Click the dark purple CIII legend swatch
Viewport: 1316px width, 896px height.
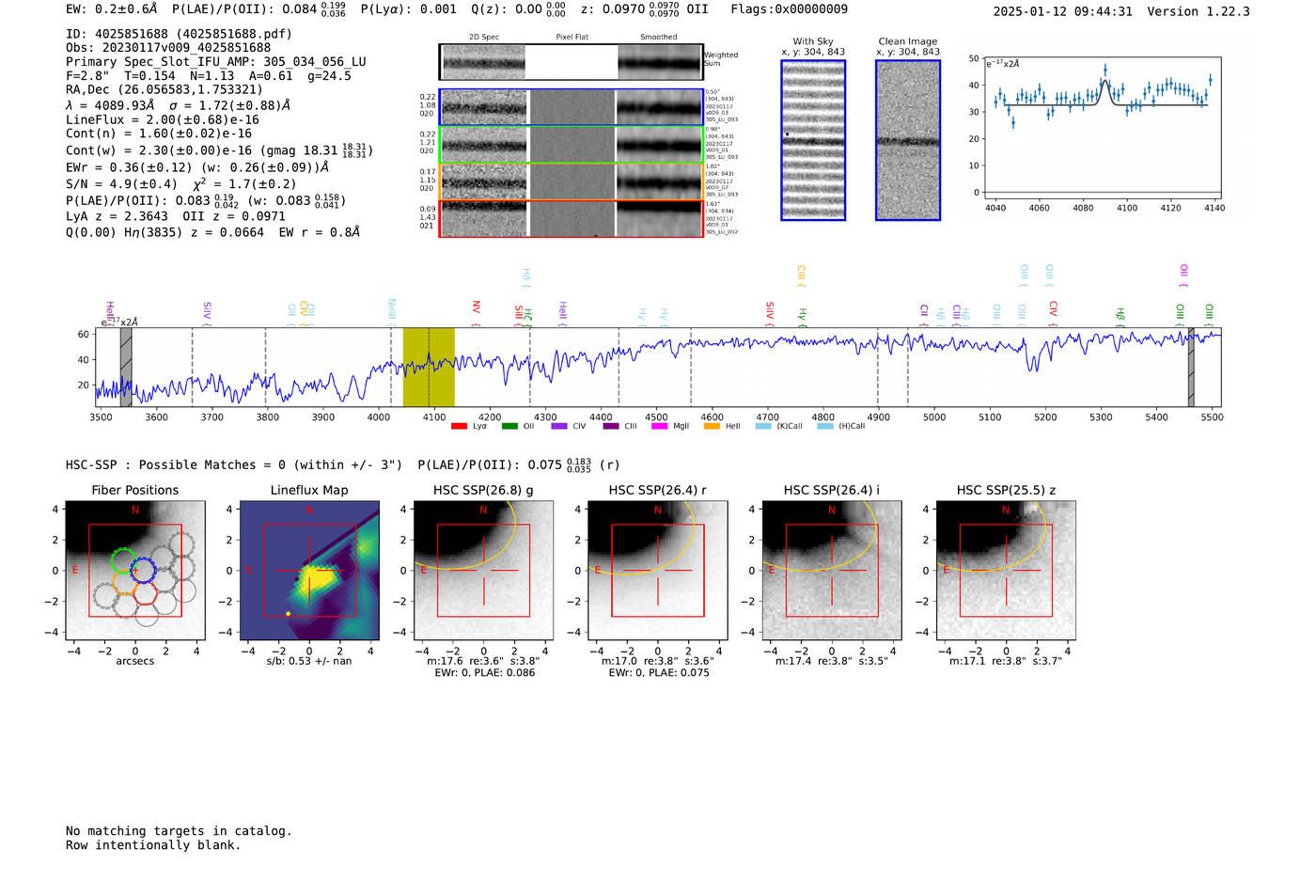[x=611, y=426]
